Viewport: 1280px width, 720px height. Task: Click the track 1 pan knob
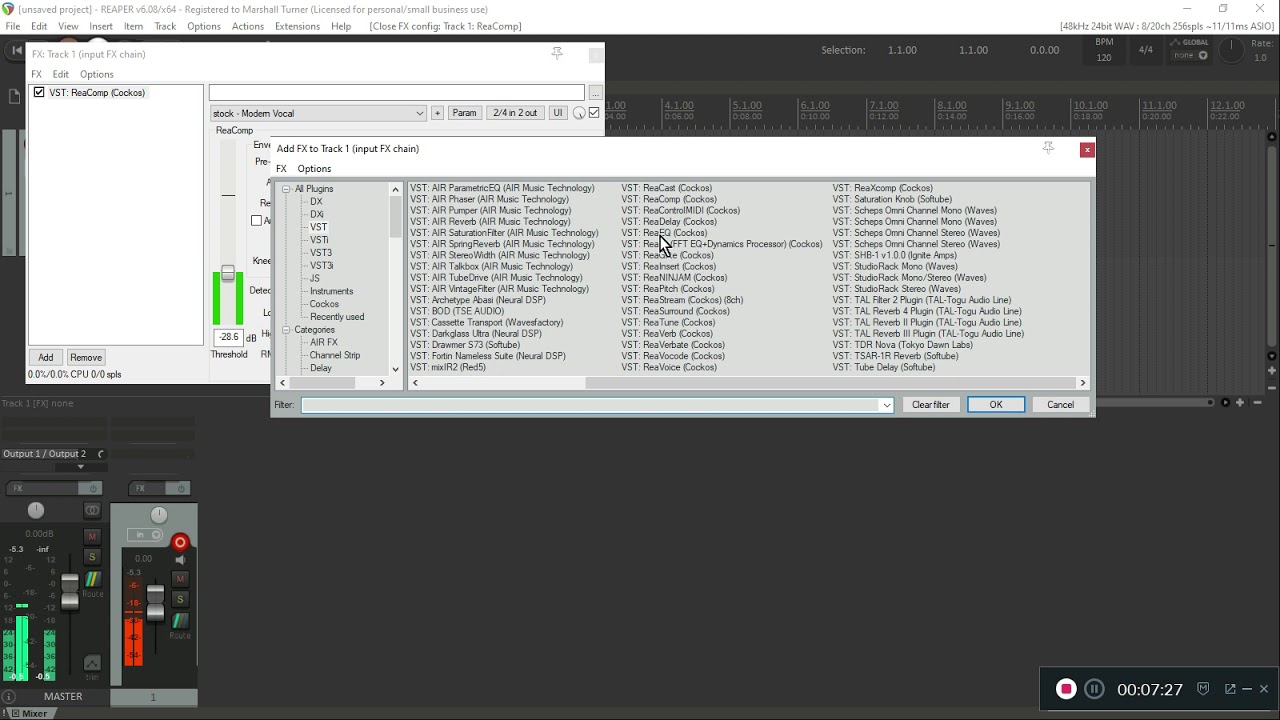coord(159,514)
